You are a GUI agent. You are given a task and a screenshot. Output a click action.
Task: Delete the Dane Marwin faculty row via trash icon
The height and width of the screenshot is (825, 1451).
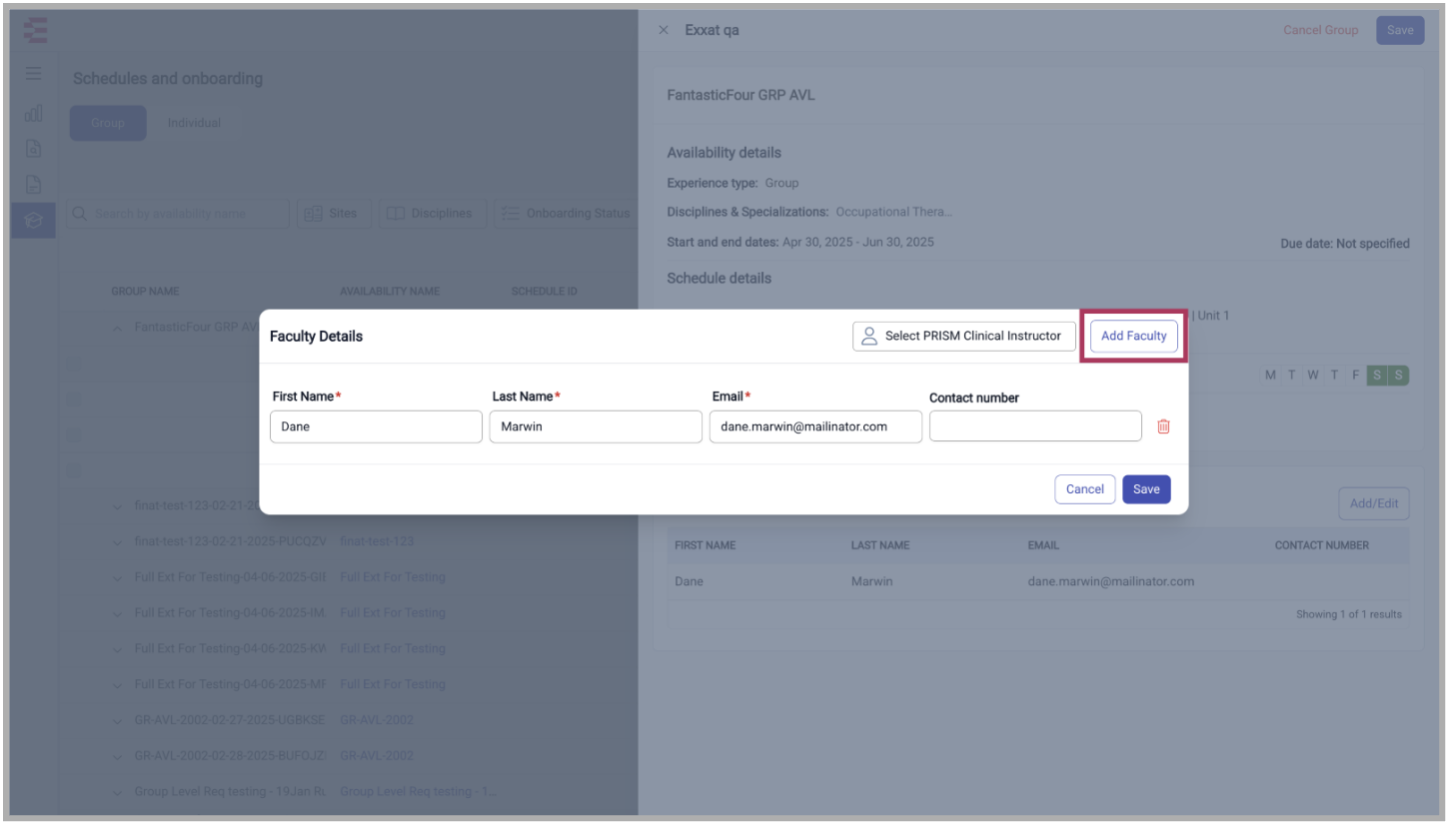pos(1163,427)
